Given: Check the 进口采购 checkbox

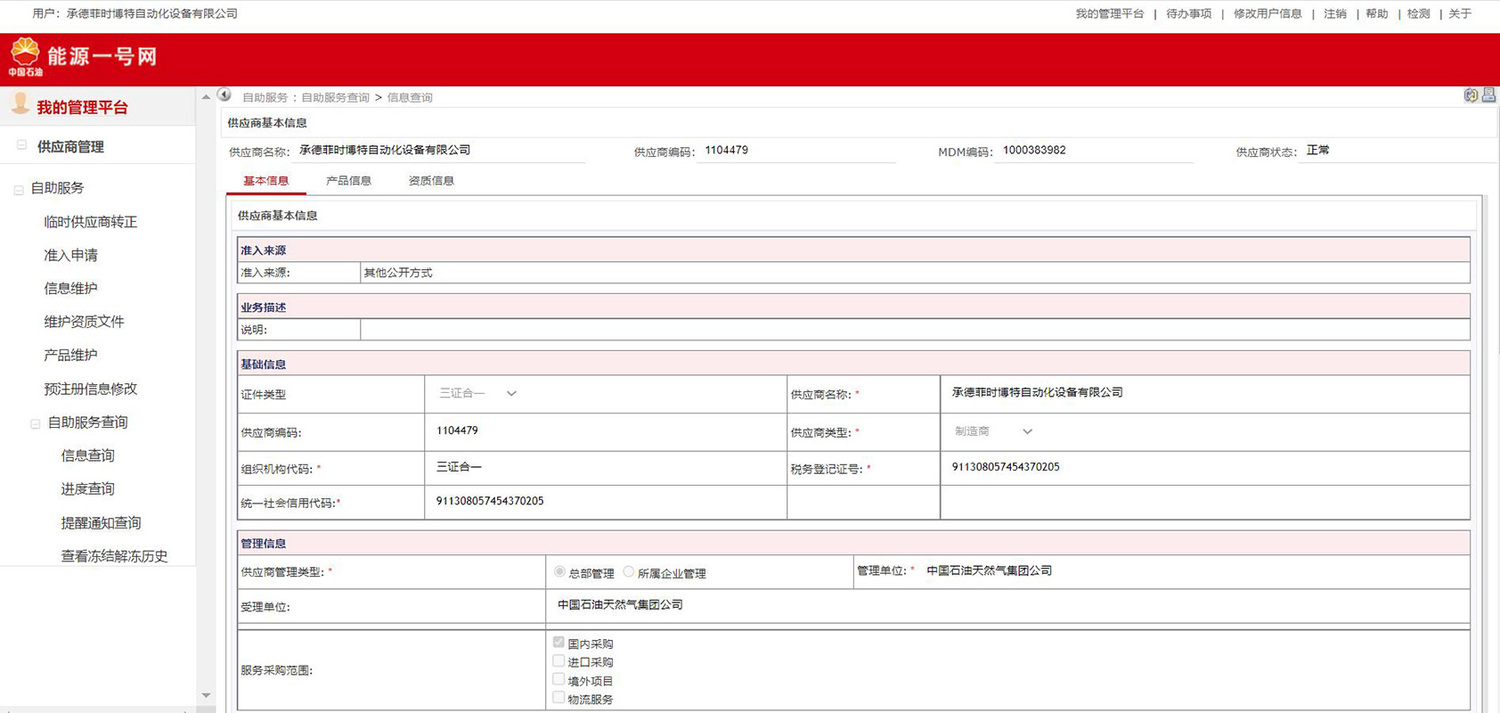Looking at the screenshot, I should coord(559,661).
